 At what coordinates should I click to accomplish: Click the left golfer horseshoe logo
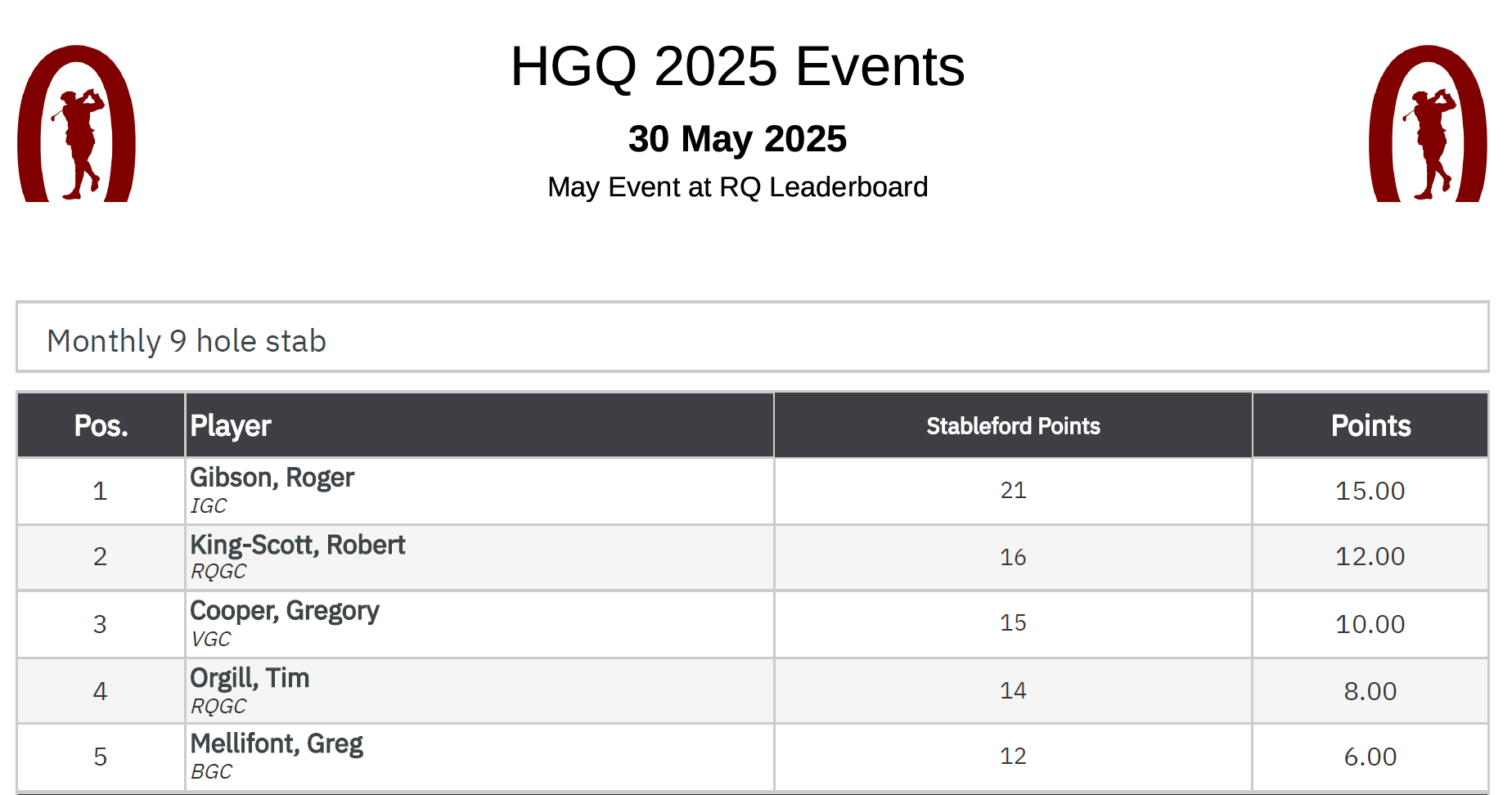[76, 124]
